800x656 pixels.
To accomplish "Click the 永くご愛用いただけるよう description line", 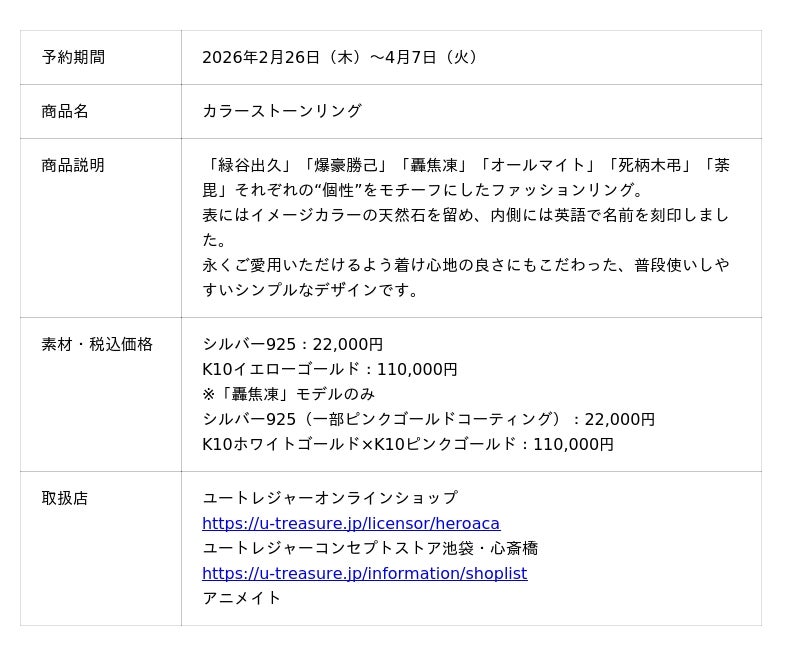I will pos(466,265).
